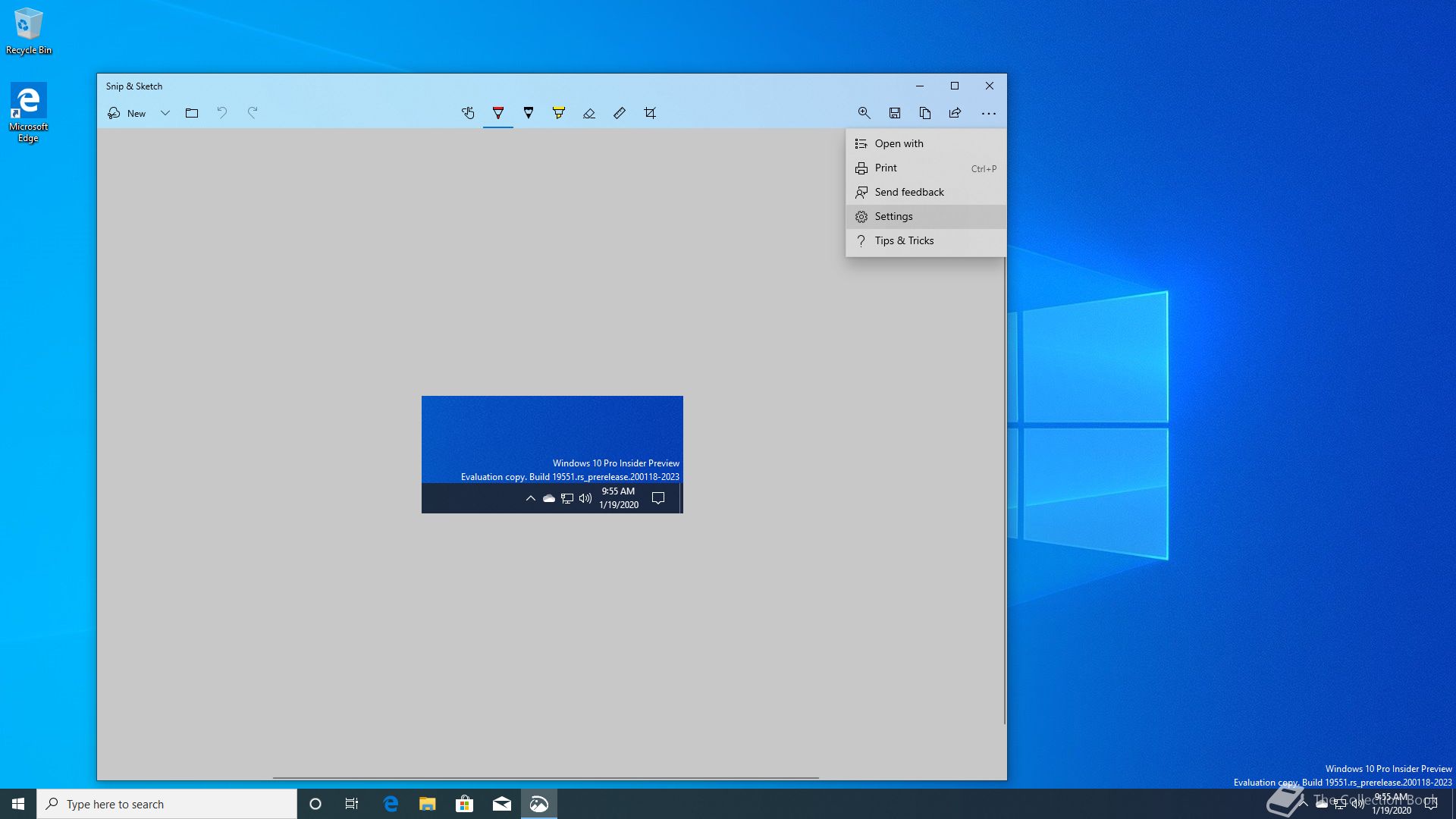
Task: Toggle the Ruler tool
Action: coord(620,113)
